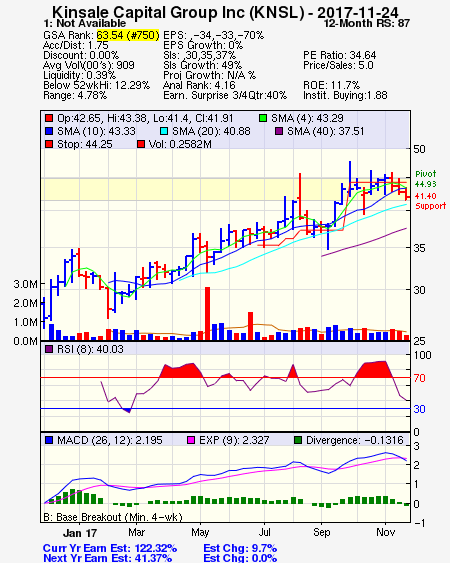
Task: Click the green Pivot 44.93 label
Action: tap(426, 179)
